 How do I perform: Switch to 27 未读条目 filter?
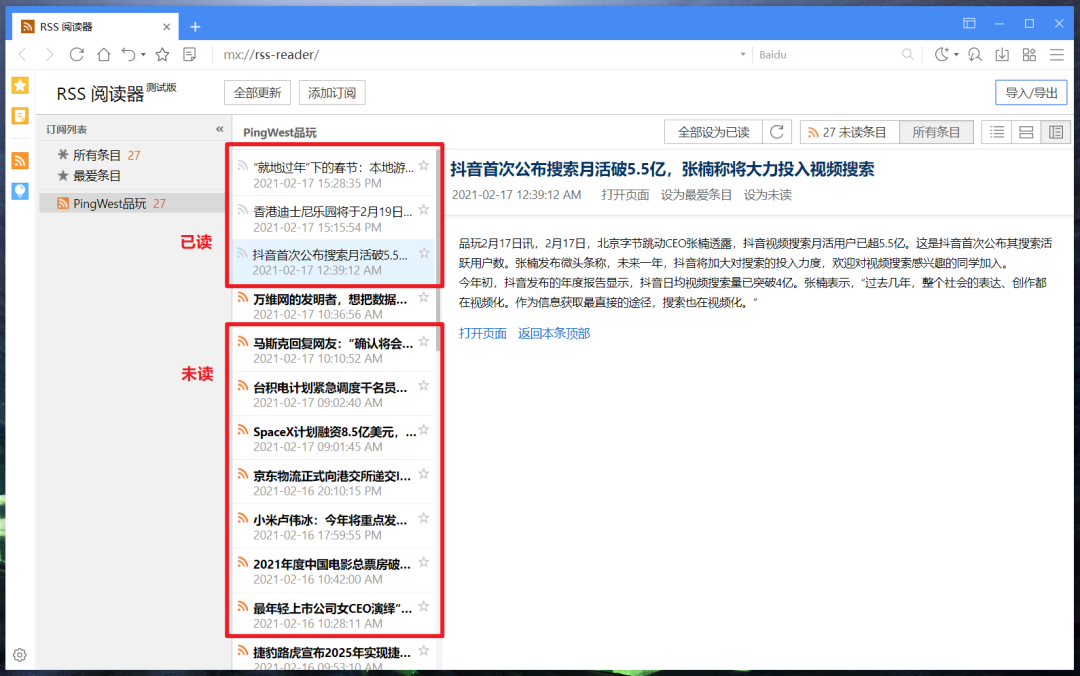(850, 132)
